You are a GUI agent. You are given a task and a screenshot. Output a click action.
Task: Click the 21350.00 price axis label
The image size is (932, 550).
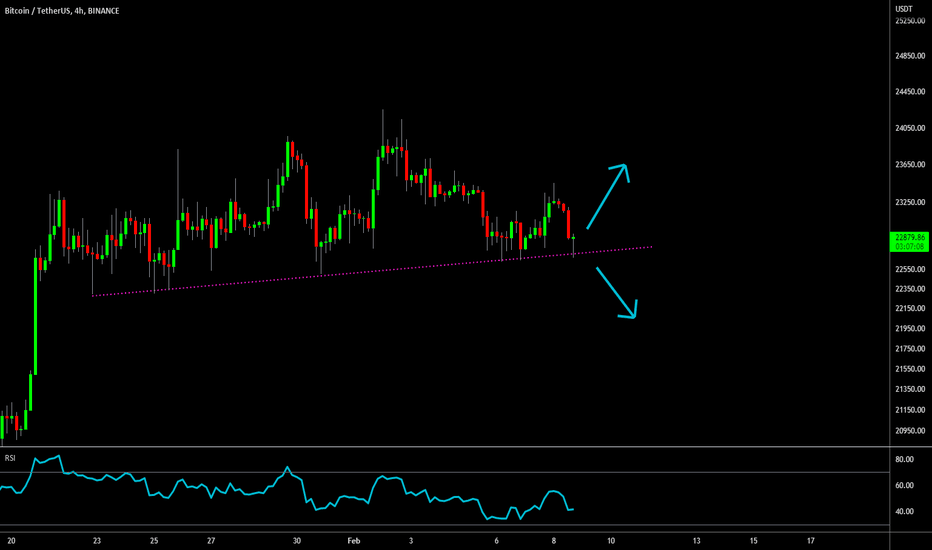click(x=910, y=389)
